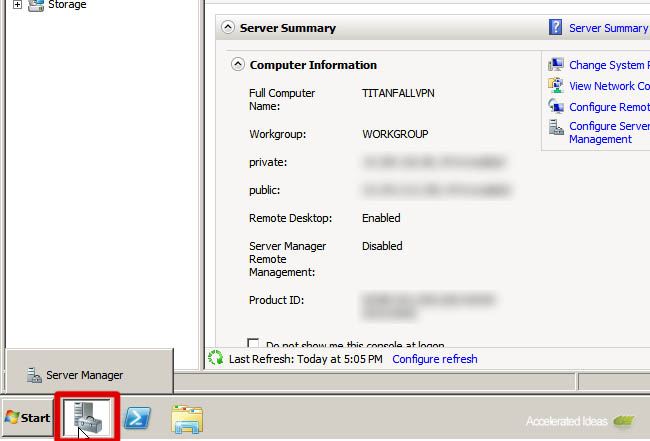
Task: Select the TITANFALLVPN computer name text
Action: point(398,93)
